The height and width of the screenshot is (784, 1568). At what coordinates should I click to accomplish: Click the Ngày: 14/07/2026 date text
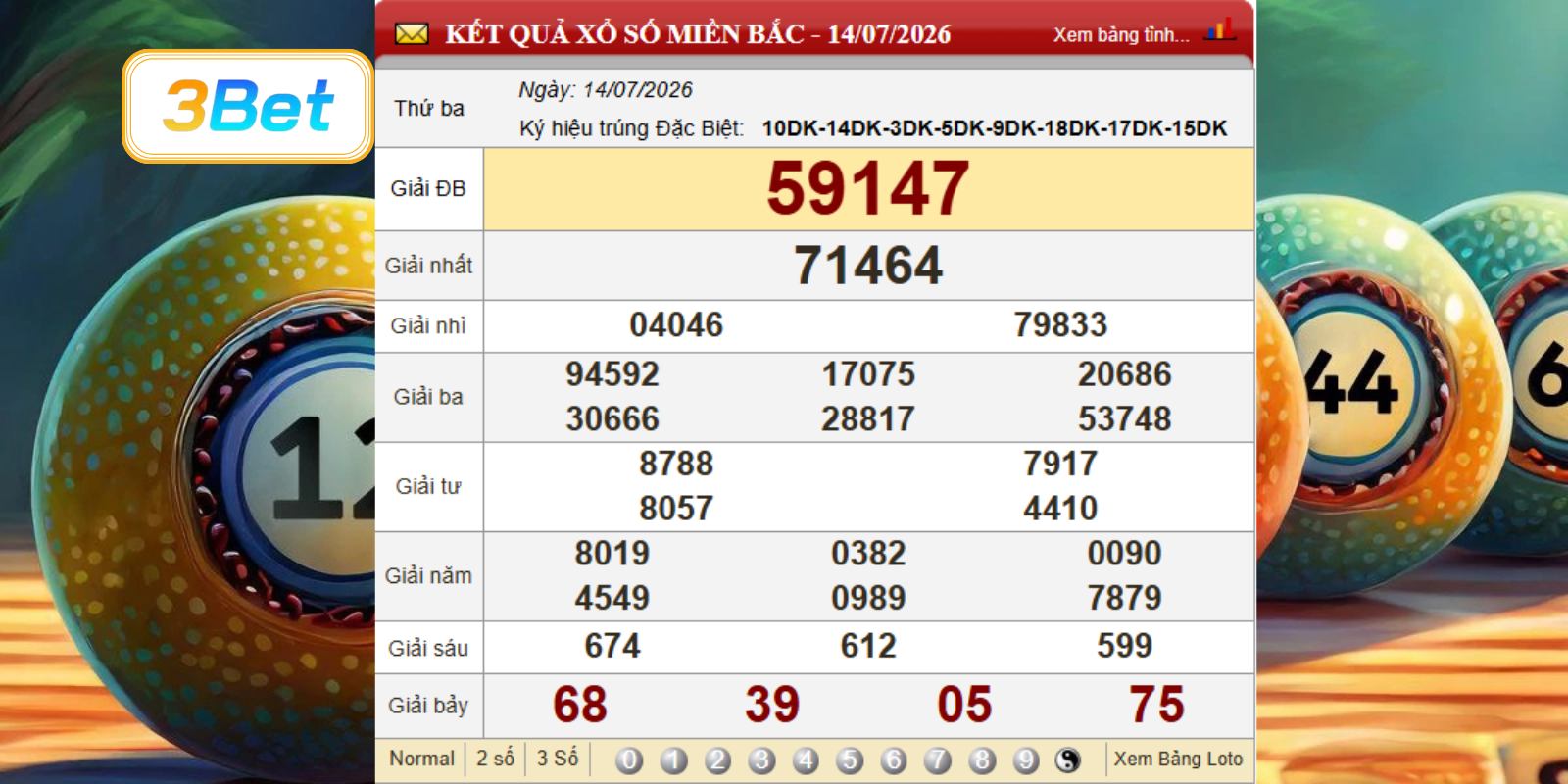[606, 90]
